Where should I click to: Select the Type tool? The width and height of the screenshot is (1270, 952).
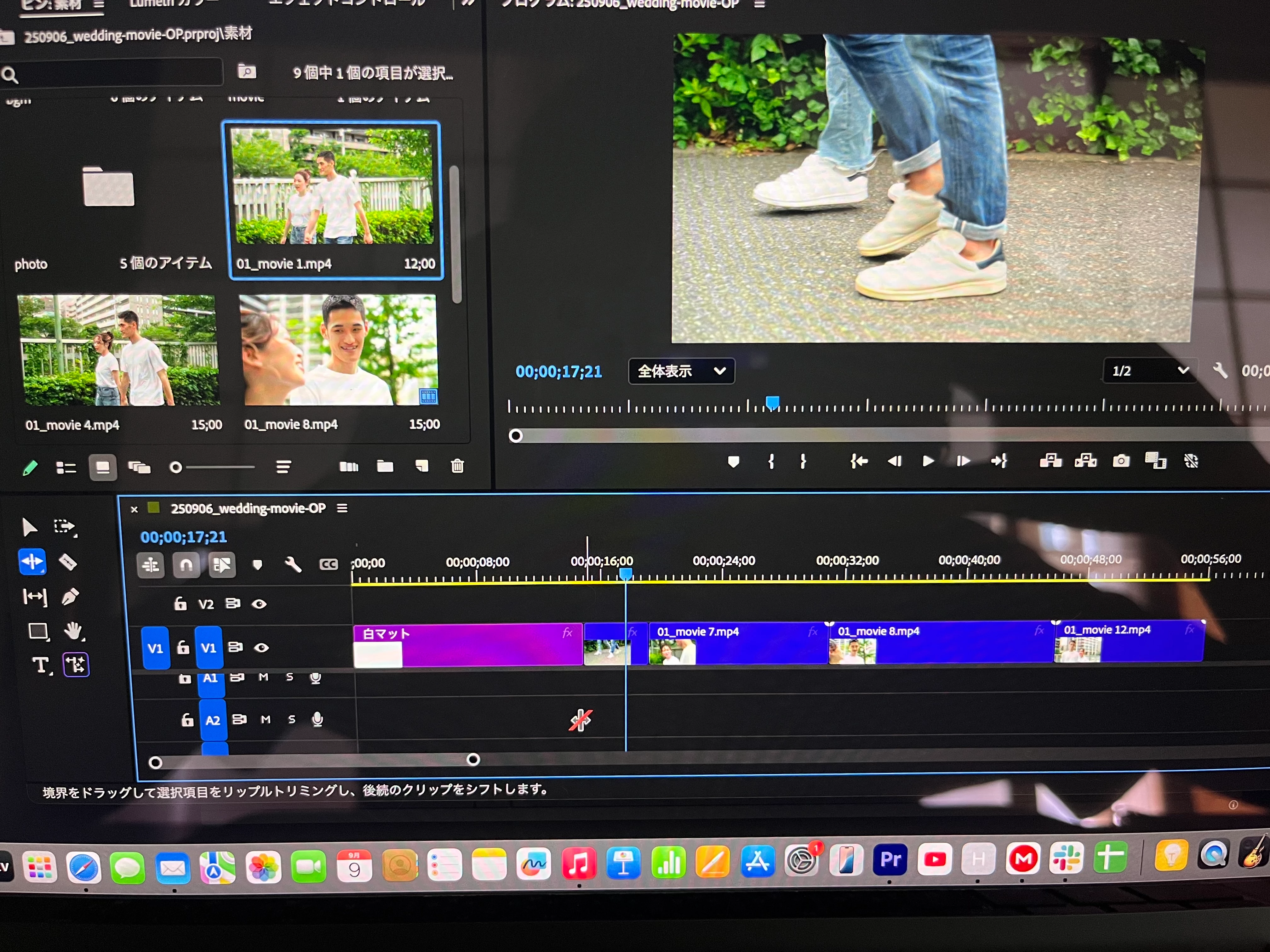tap(40, 665)
